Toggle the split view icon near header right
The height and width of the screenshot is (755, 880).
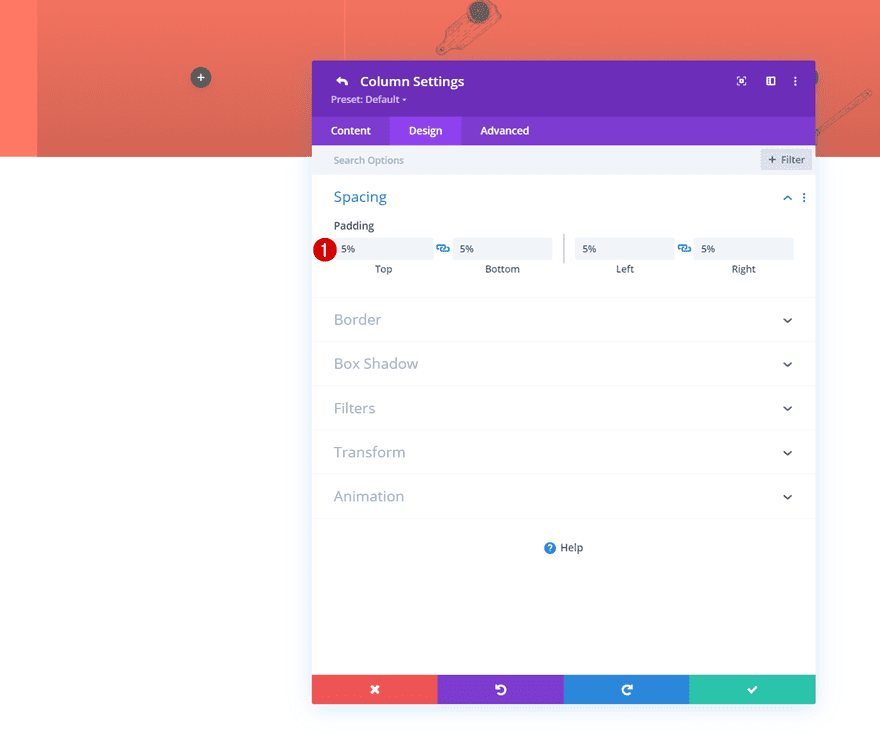[769, 81]
